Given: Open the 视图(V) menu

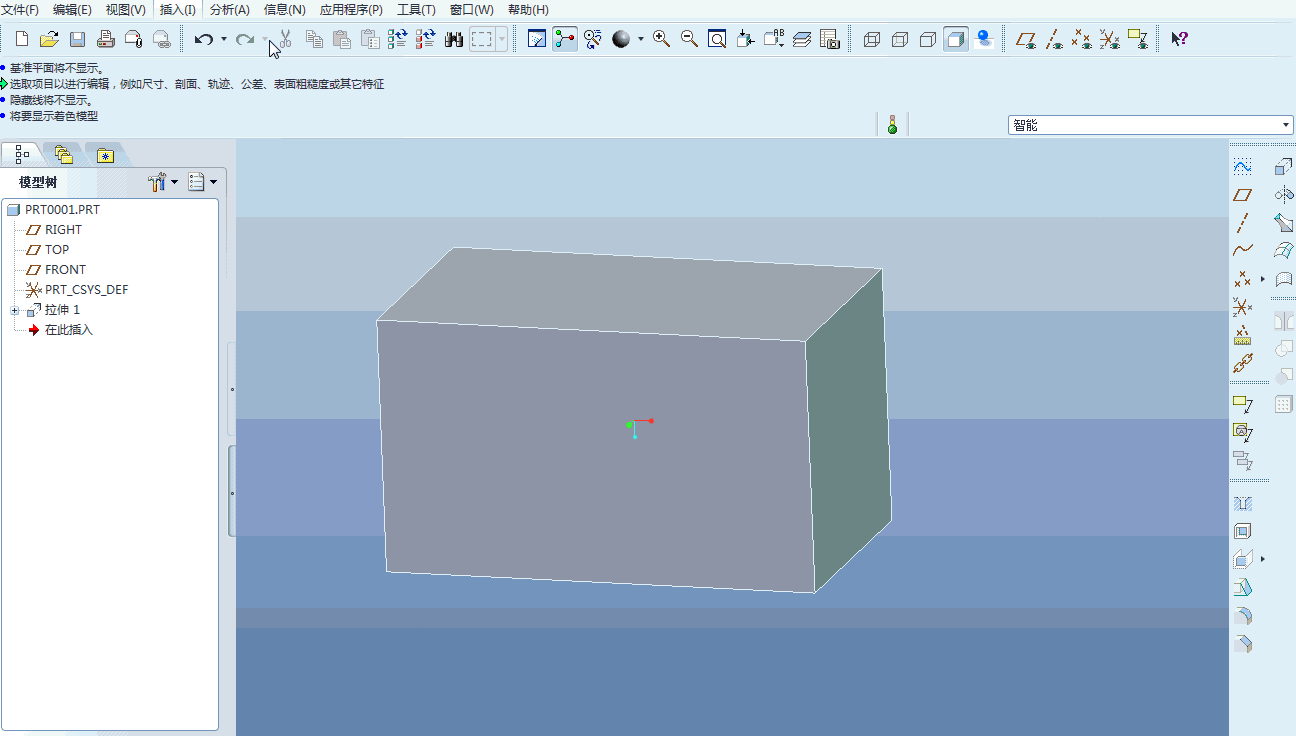Looking at the screenshot, I should 125,10.
